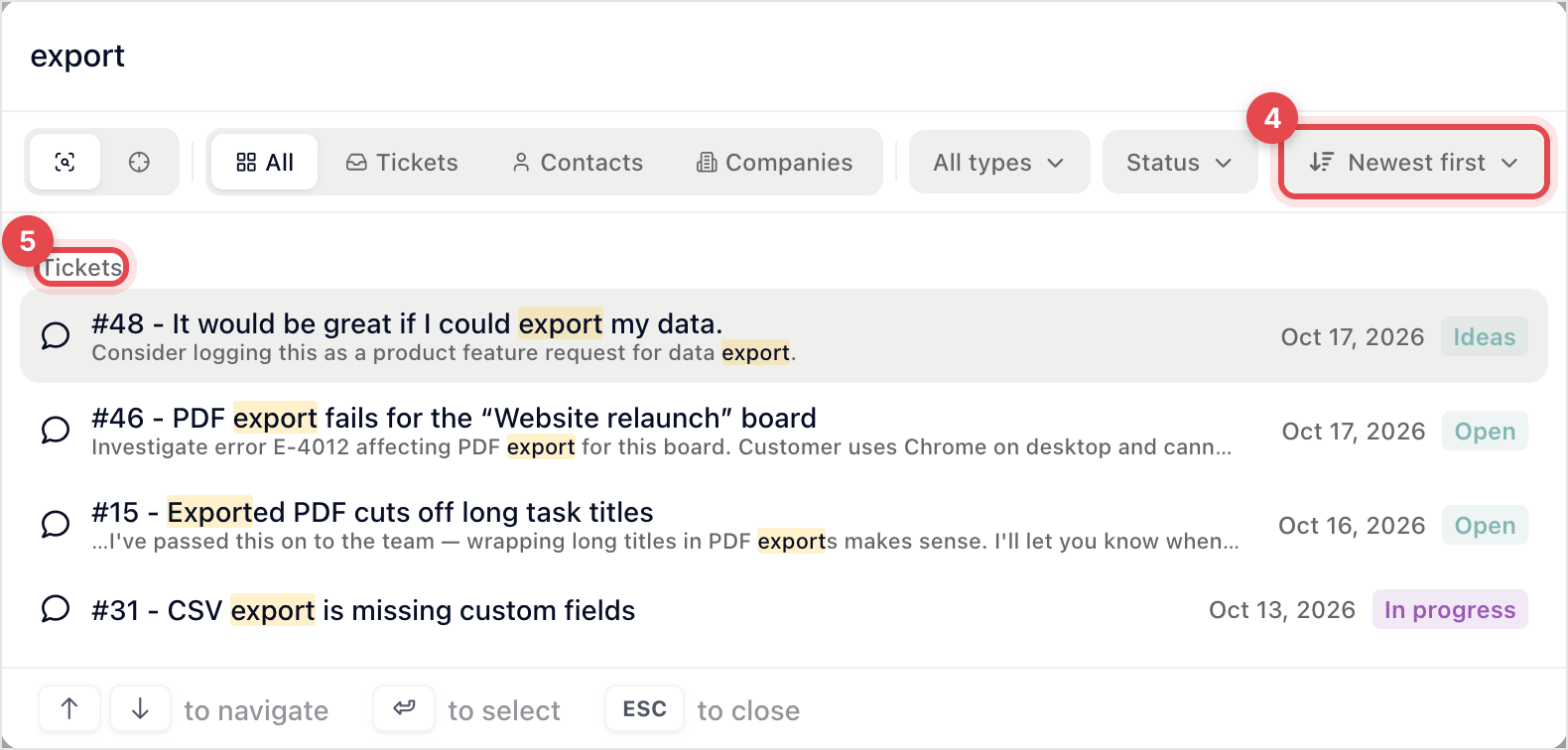The height and width of the screenshot is (750, 1568).
Task: Select the scan-focus search mode icon
Action: tap(65, 162)
